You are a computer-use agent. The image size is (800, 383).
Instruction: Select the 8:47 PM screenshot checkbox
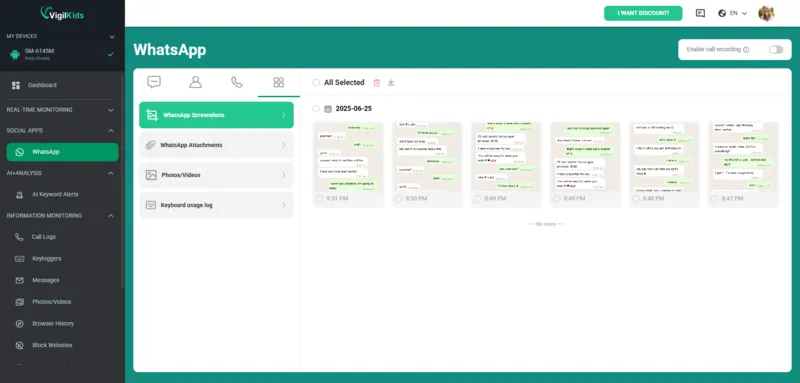[714, 198]
